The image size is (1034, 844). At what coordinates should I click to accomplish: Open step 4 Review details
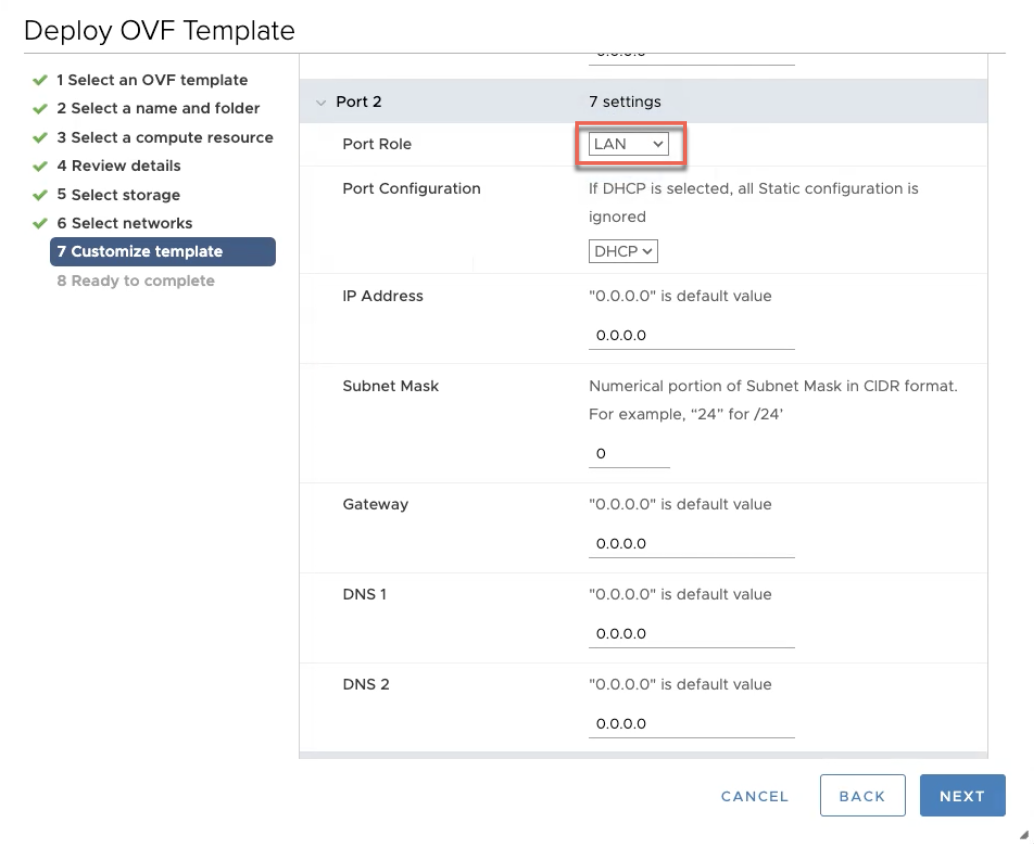coord(118,166)
